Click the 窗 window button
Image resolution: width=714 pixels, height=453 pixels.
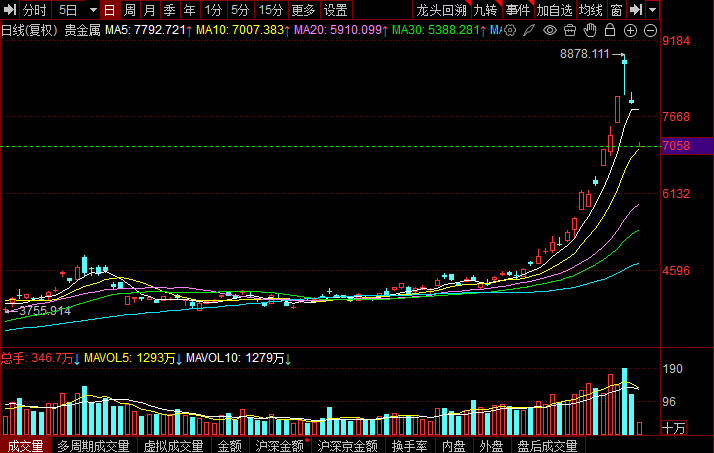coord(616,10)
